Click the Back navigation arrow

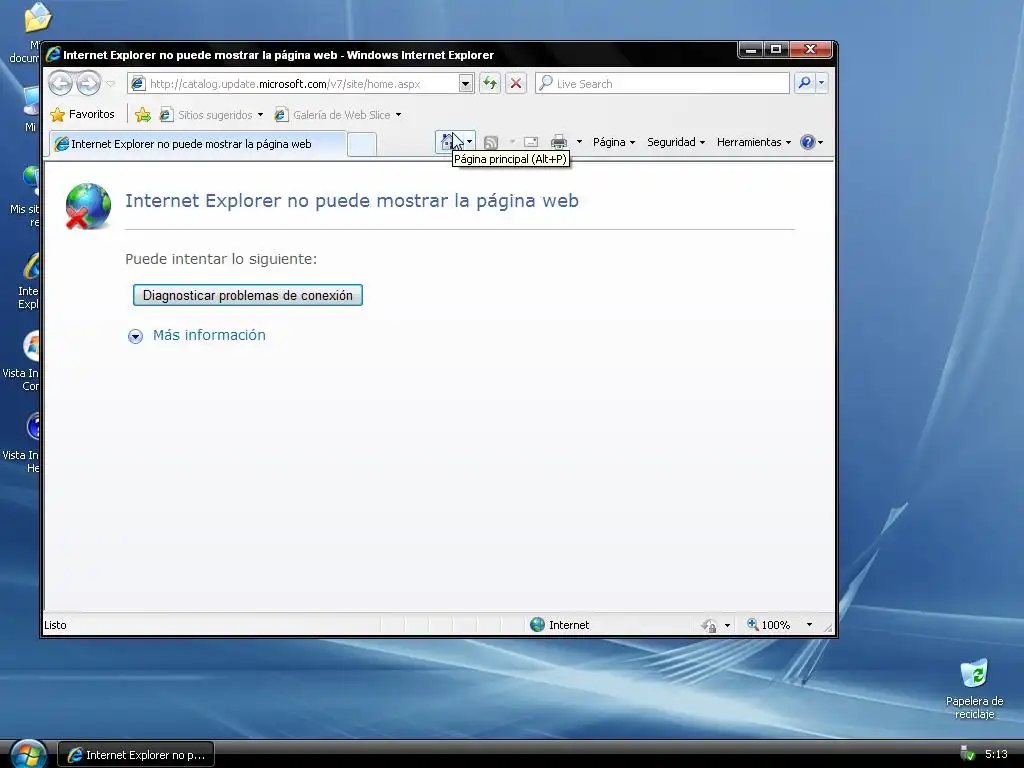point(61,84)
